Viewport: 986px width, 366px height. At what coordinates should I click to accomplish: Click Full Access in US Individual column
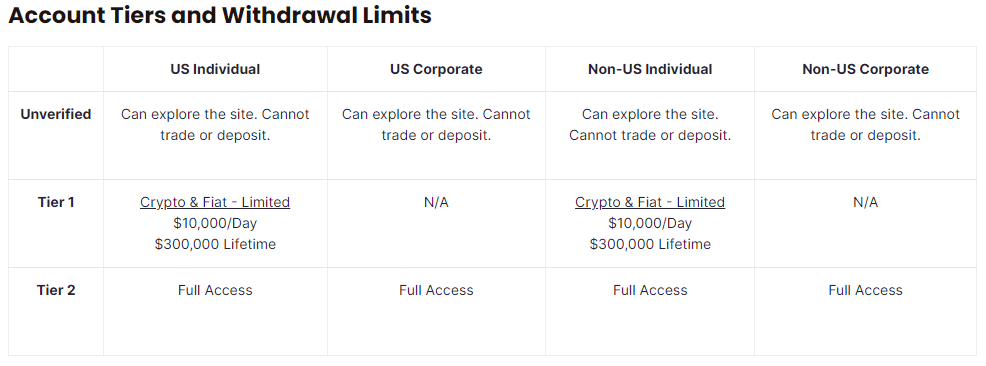(215, 291)
